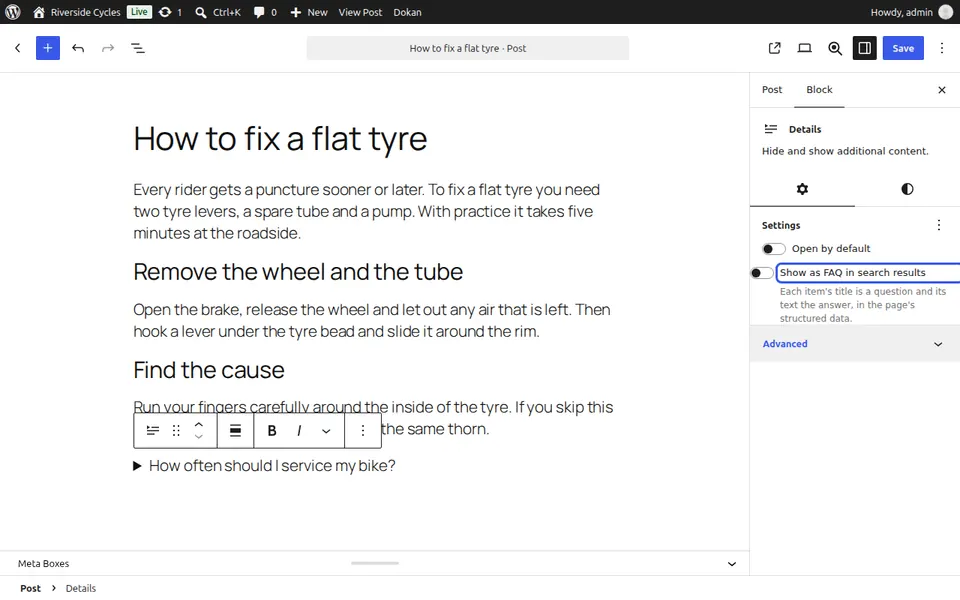Open the Riverside Cycles site link
Image resolution: width=960 pixels, height=600 pixels.
point(77,12)
